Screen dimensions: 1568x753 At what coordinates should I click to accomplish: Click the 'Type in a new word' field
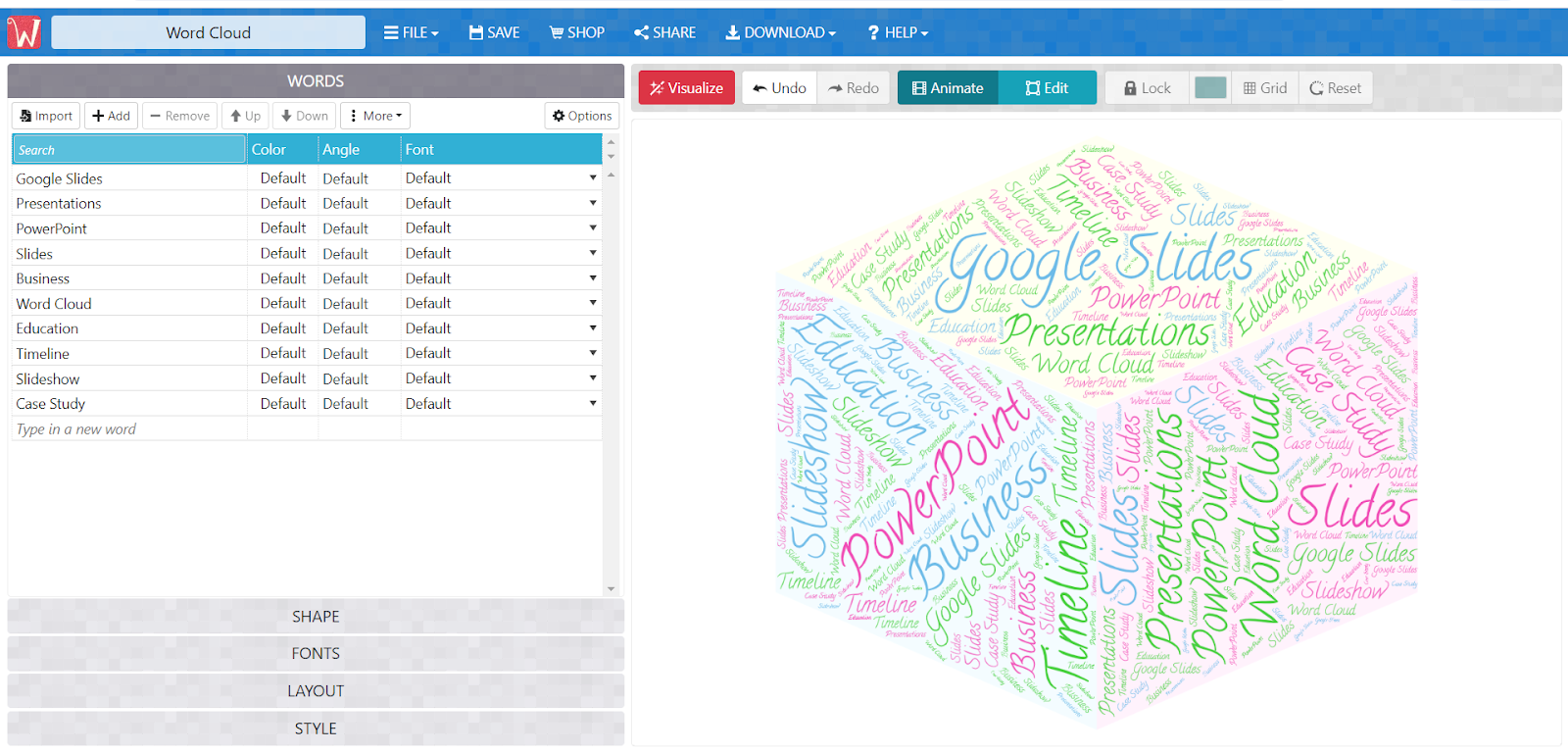[x=129, y=428]
